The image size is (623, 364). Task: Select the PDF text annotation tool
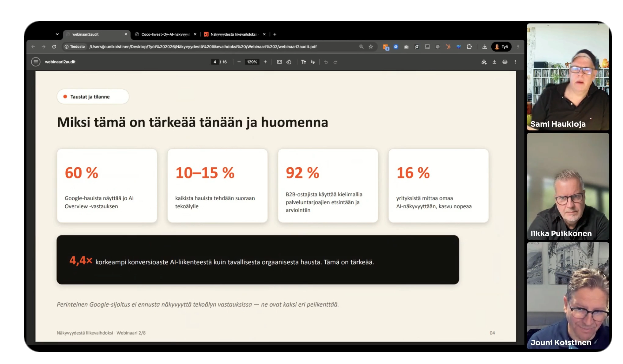coord(304,62)
